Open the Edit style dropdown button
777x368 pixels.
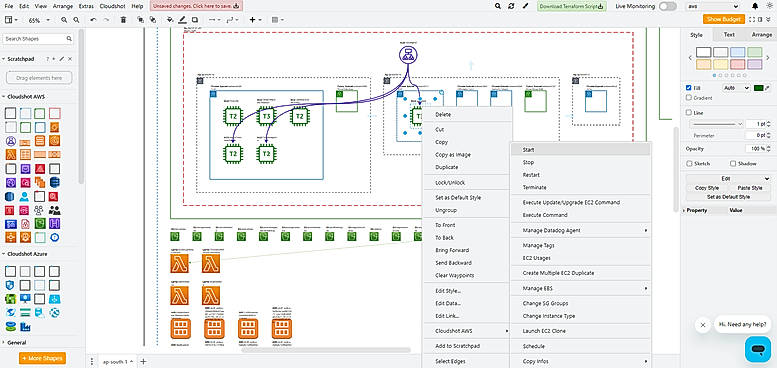point(728,178)
